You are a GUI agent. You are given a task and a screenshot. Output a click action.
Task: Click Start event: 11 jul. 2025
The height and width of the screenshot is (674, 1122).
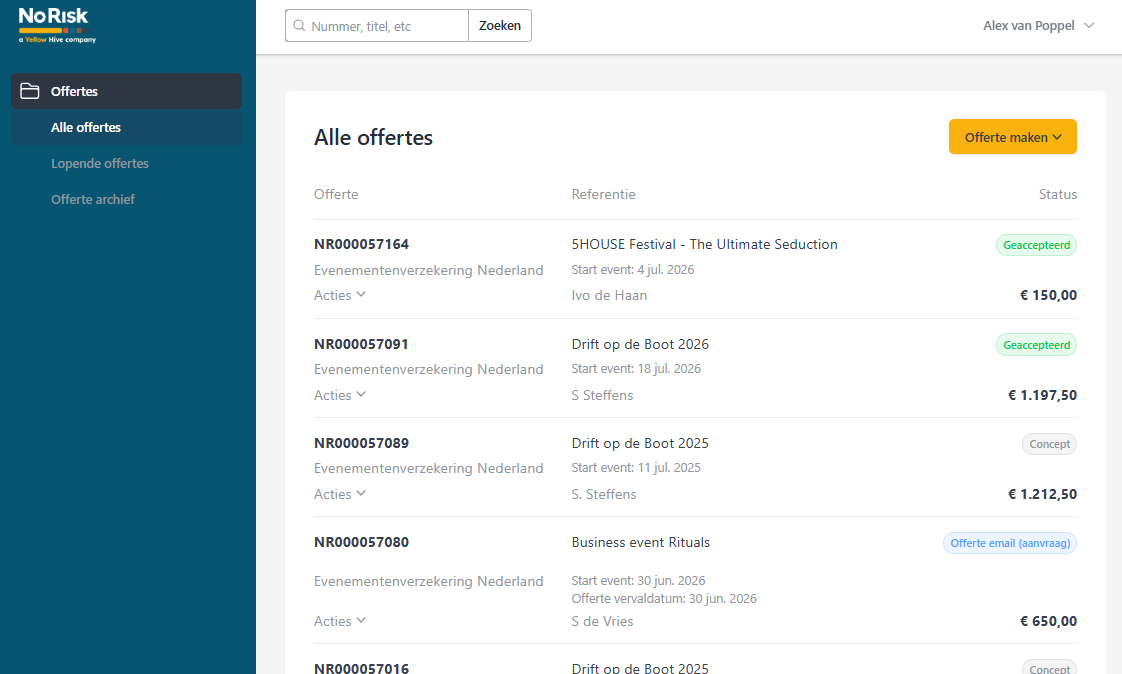tap(636, 467)
